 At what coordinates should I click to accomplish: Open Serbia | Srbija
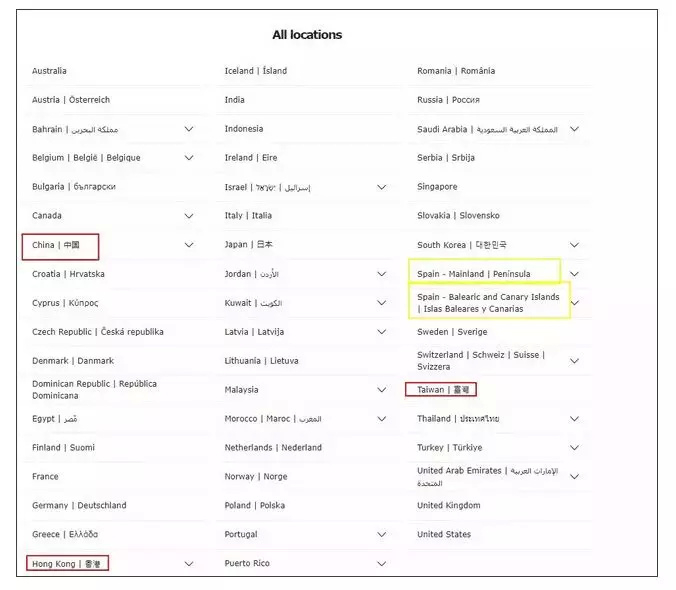click(x=446, y=158)
